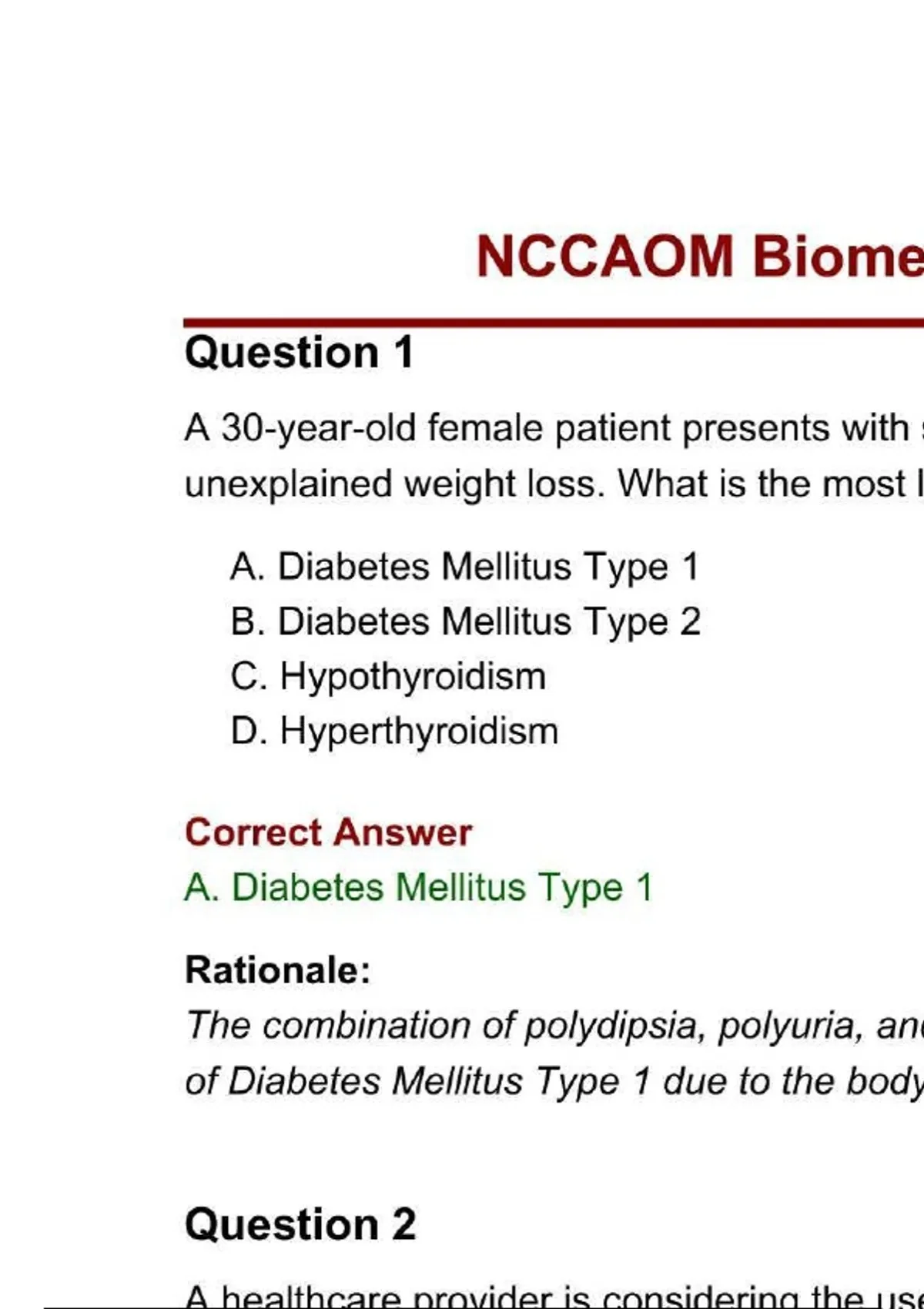This screenshot has height=1309, width=924.
Task: Click the red Correct Answer heading
Action: (328, 832)
